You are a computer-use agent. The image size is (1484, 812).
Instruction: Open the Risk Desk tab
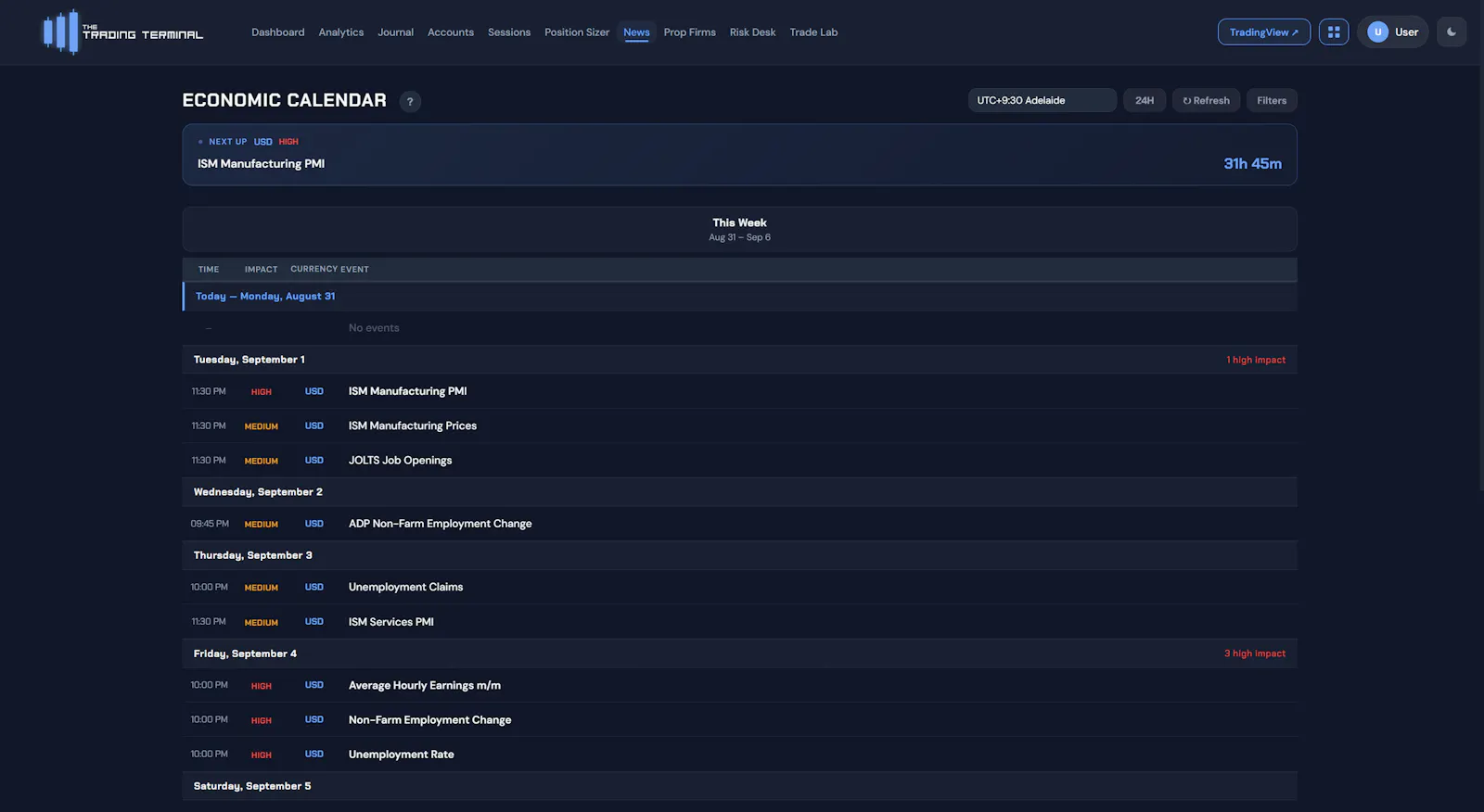coord(752,32)
